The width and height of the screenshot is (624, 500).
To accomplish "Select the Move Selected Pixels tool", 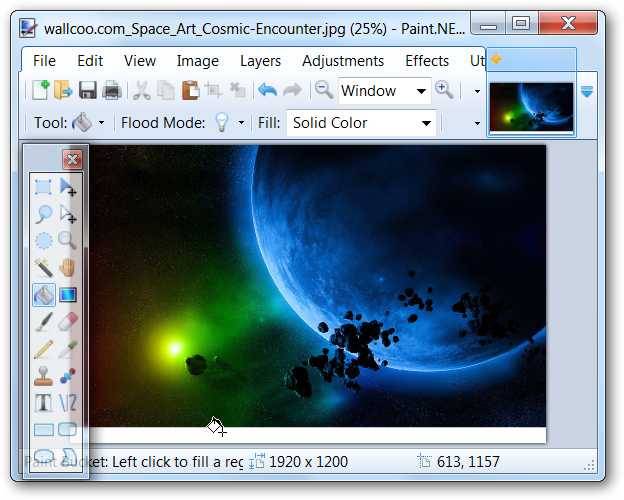I will (68, 187).
